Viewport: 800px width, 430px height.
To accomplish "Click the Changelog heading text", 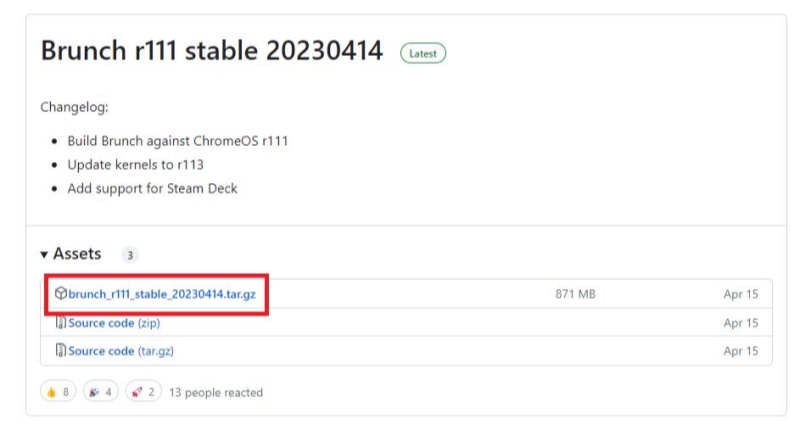I will point(74,106).
